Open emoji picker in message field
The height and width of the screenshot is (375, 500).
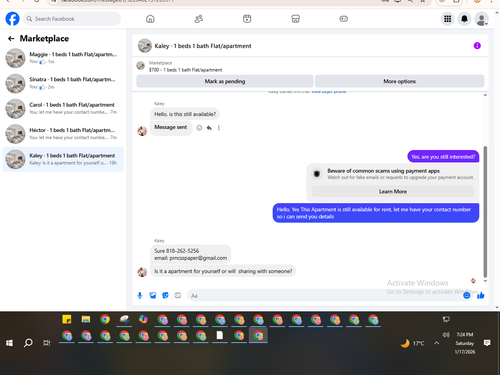coord(466,295)
